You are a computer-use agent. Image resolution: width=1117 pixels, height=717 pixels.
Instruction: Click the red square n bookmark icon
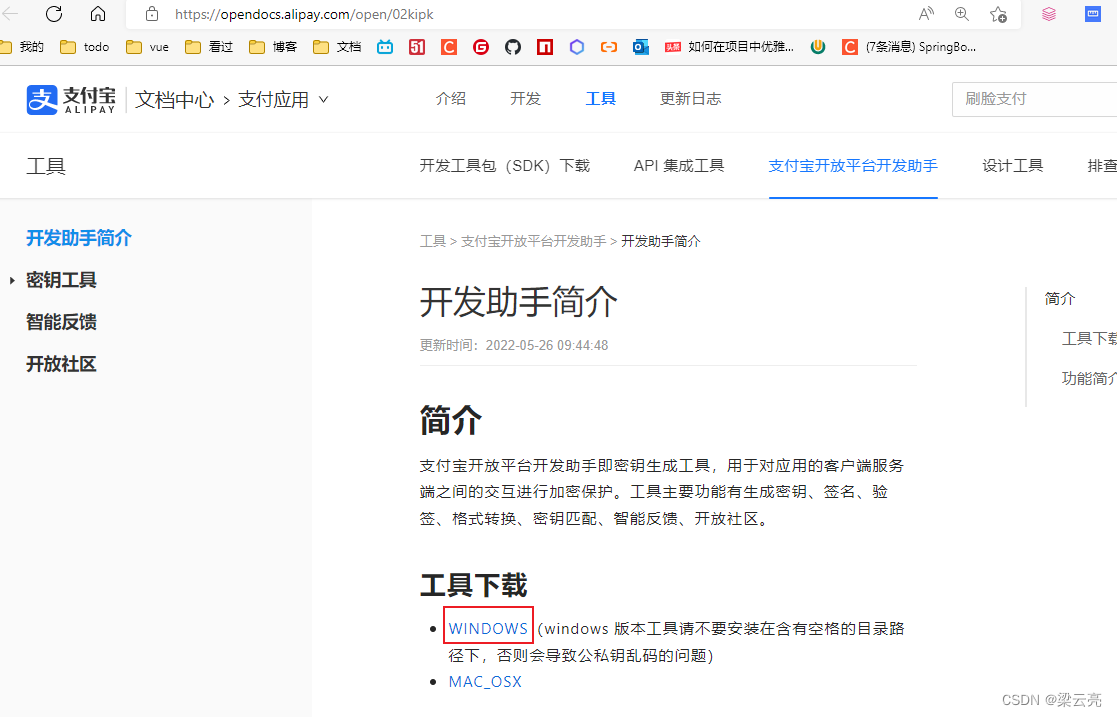[545, 47]
